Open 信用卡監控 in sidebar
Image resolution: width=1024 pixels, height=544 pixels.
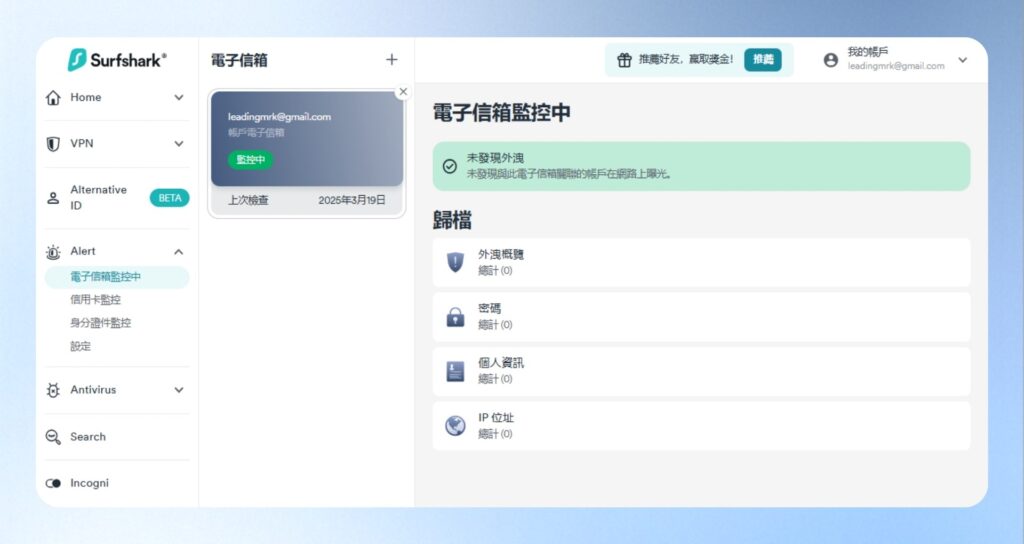click(x=95, y=300)
